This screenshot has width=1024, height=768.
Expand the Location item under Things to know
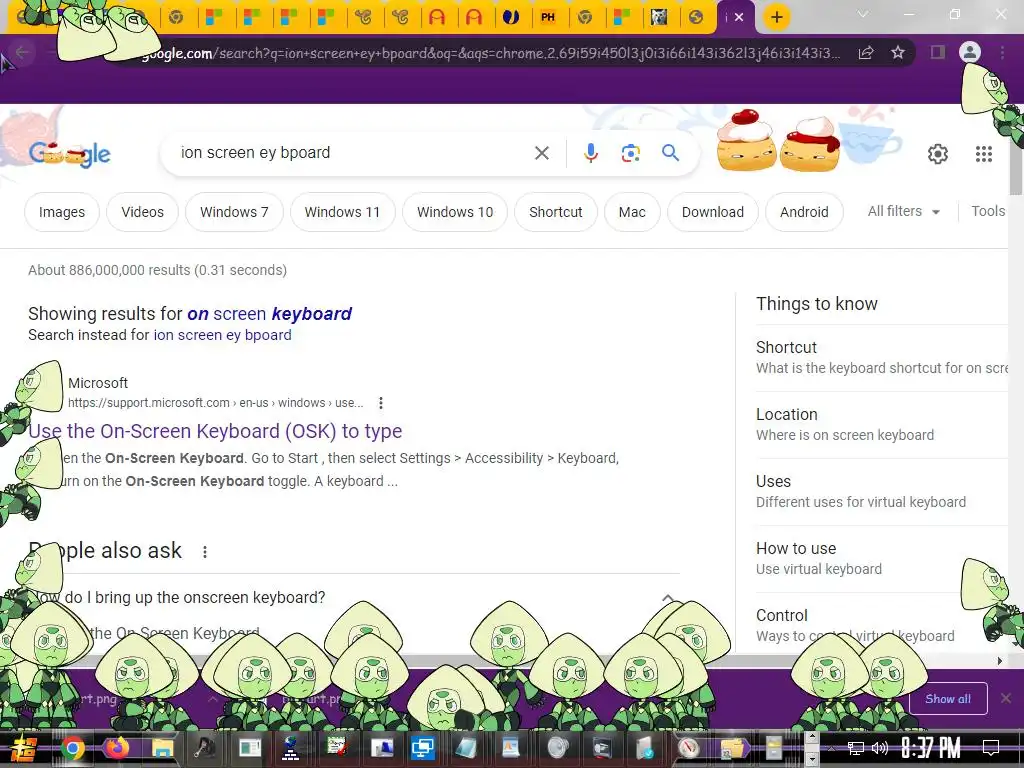(882, 424)
